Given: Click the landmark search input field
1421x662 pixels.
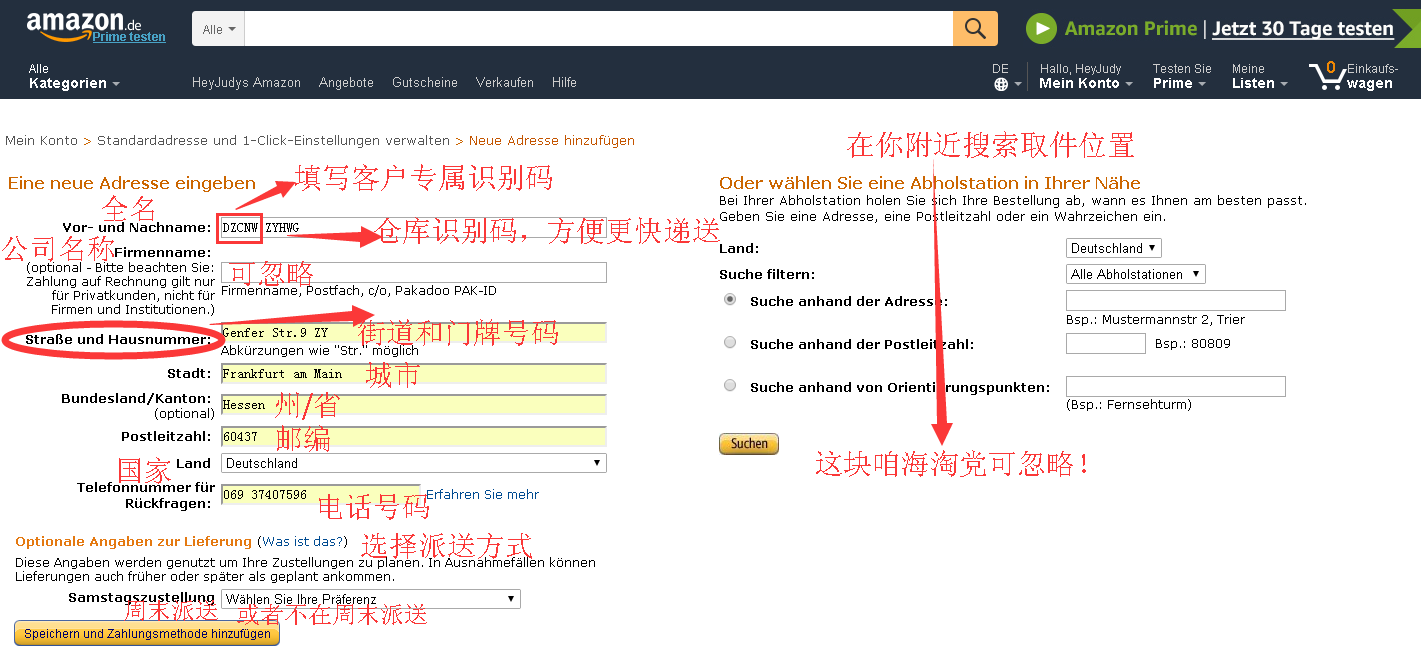Looking at the screenshot, I should [1176, 387].
